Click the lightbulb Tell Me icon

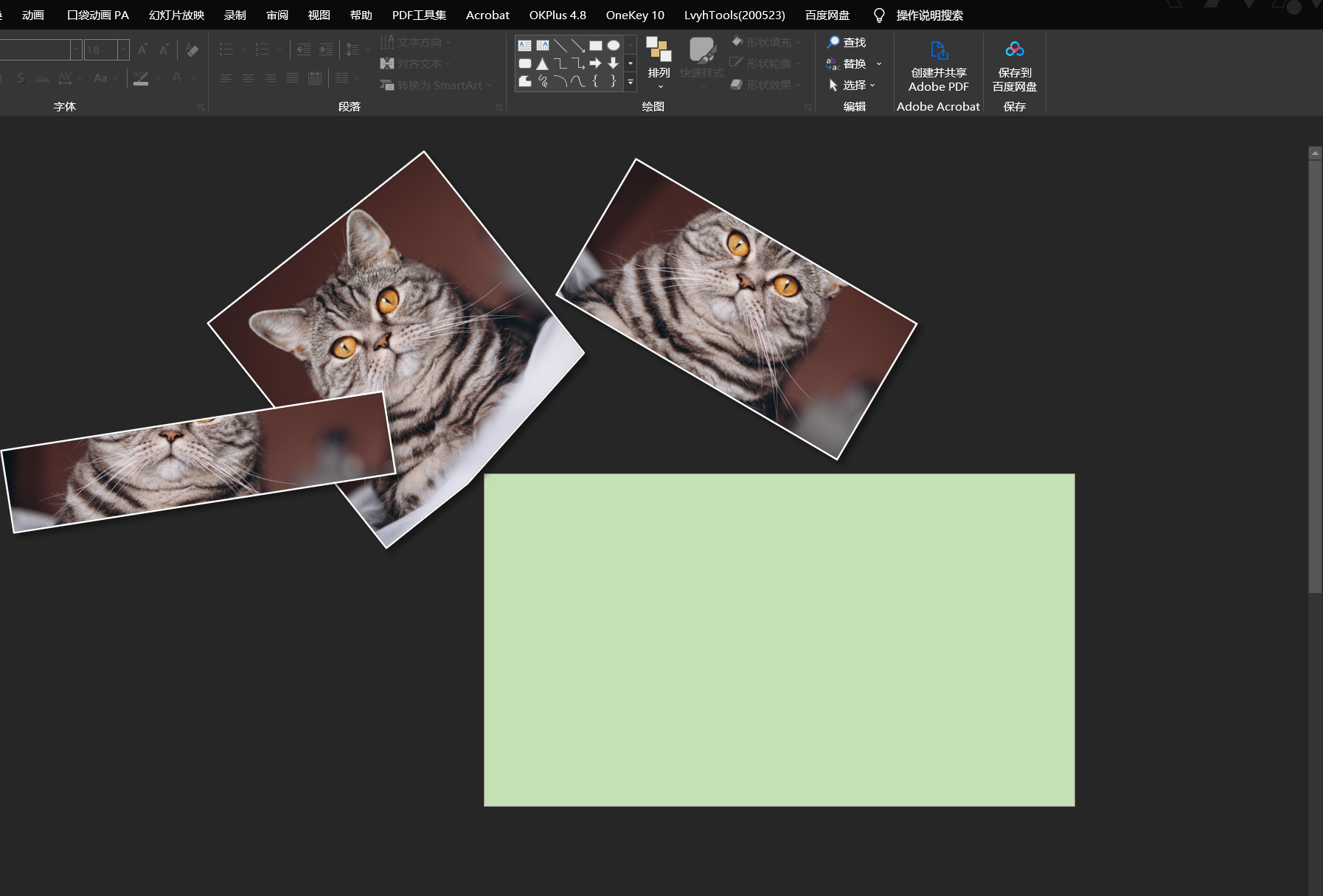click(x=879, y=15)
